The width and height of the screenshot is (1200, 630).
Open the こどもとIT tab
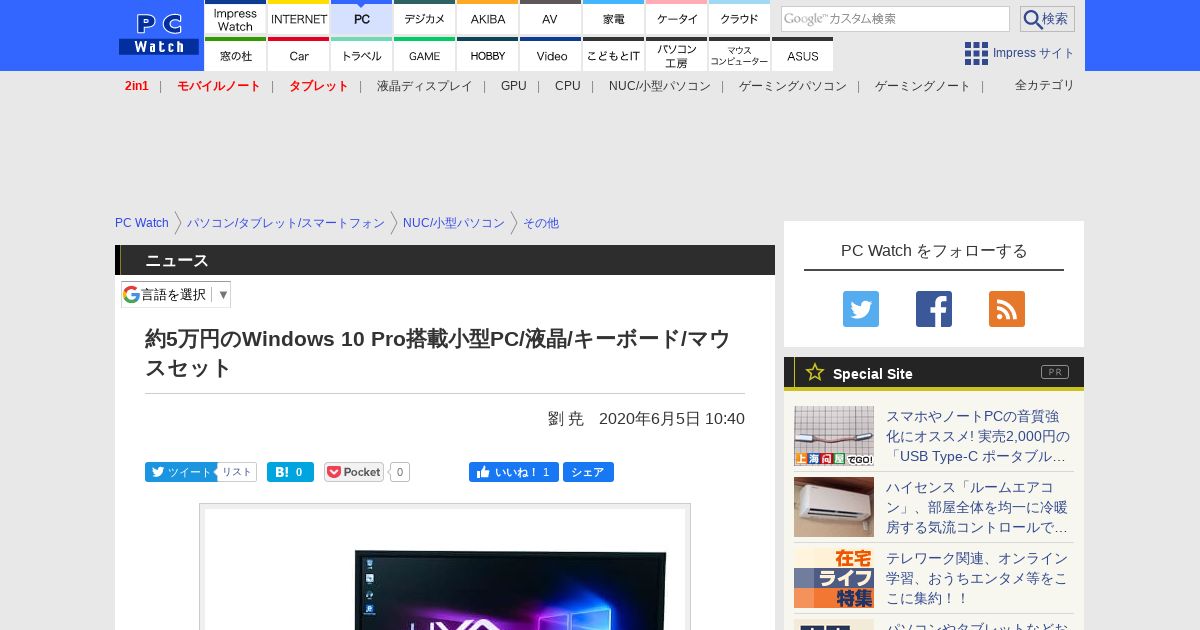pos(614,54)
